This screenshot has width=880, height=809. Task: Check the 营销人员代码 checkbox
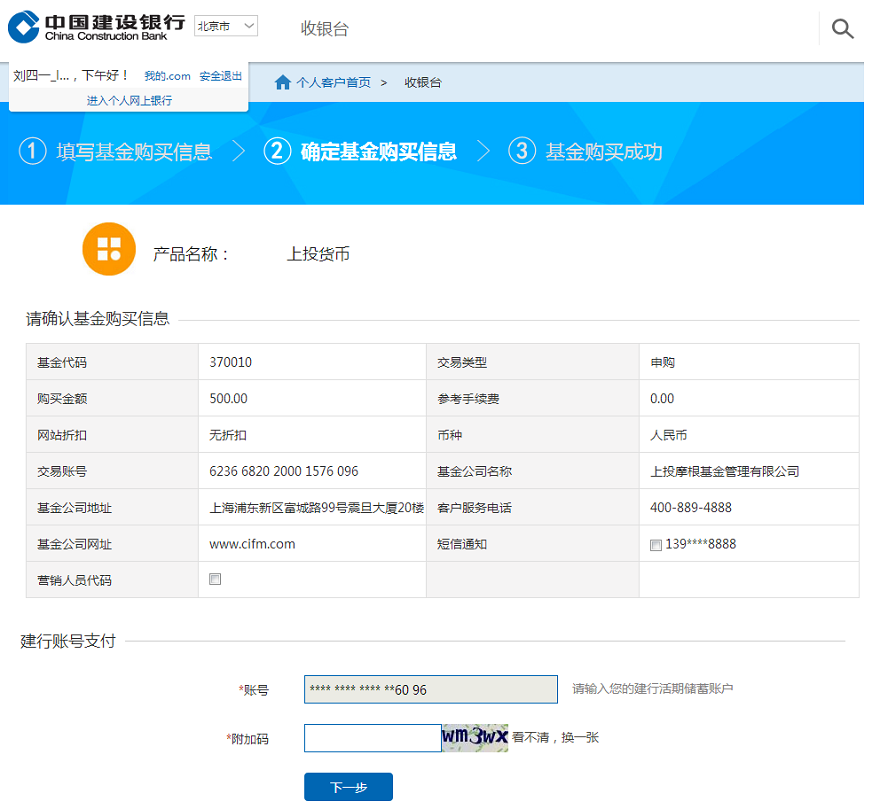tap(215, 579)
